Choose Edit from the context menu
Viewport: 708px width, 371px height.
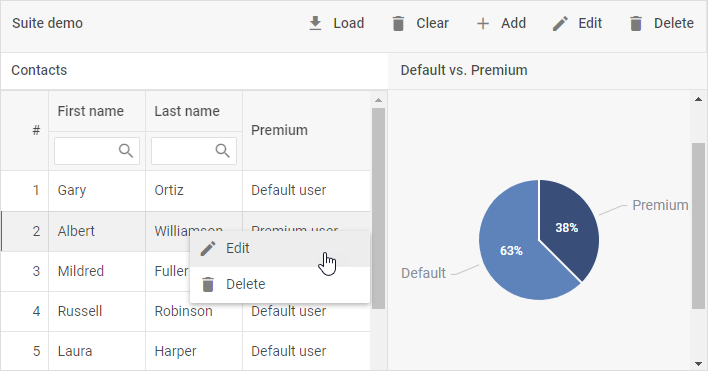pyautogui.click(x=280, y=249)
